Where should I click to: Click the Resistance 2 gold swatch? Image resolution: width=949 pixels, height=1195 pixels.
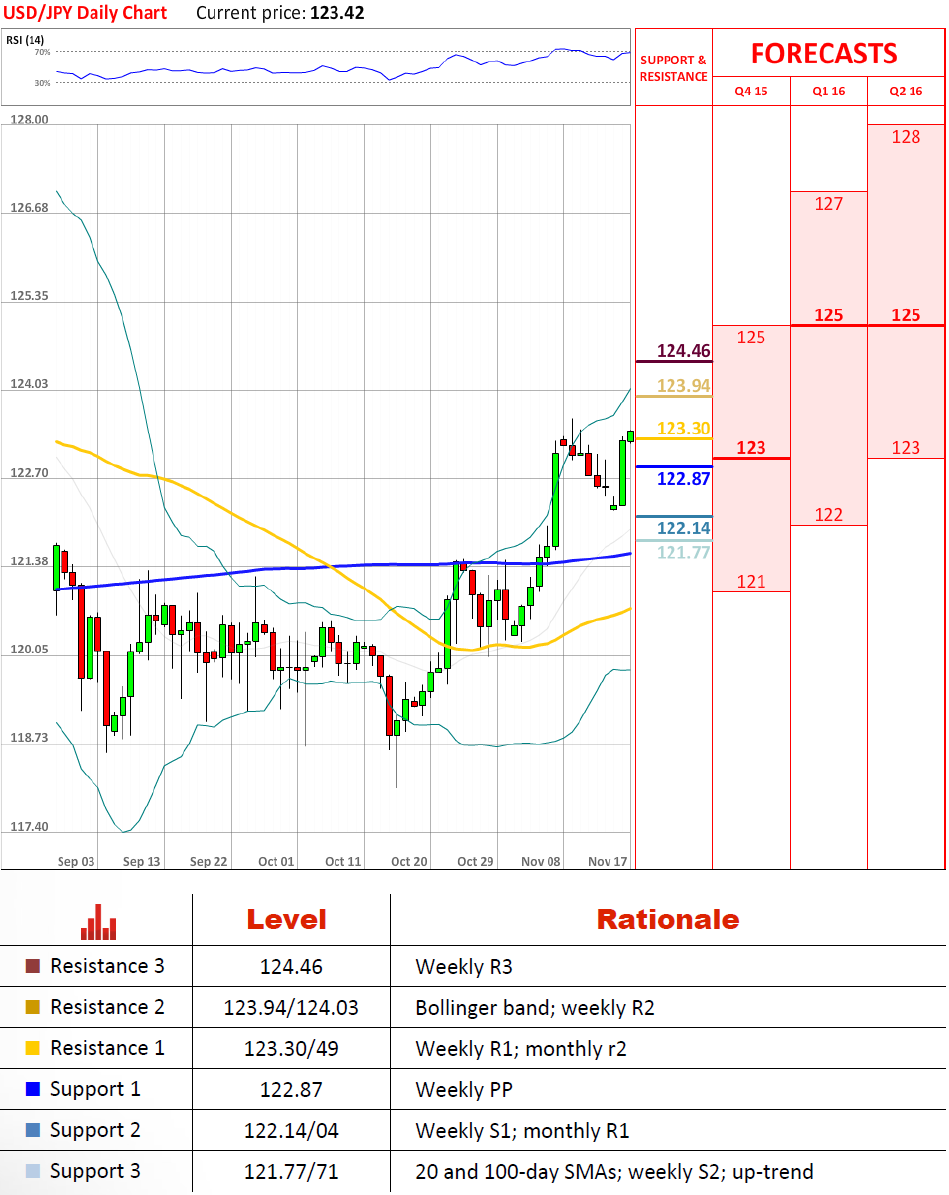click(33, 1008)
